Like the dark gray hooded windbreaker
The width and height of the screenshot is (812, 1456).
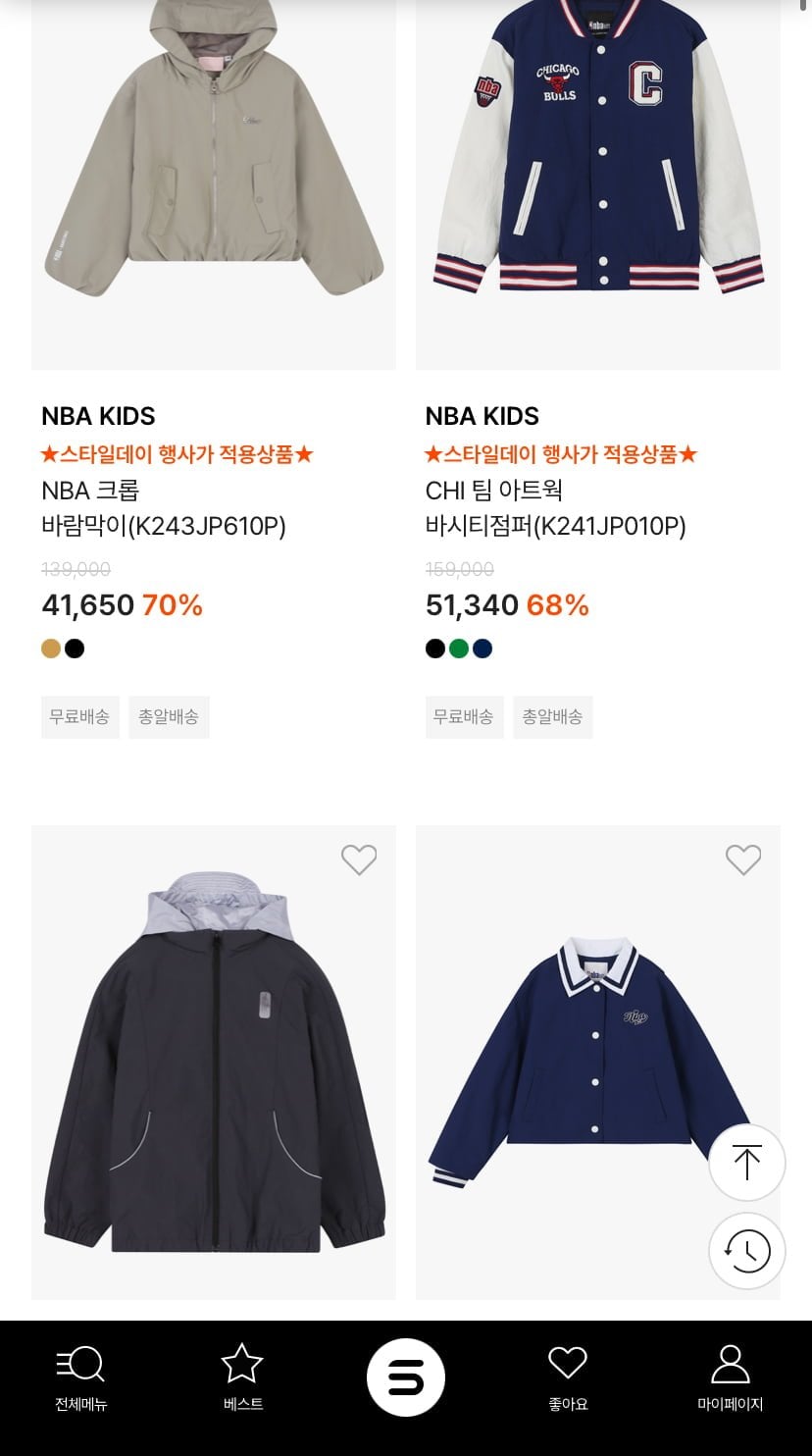pos(359,860)
